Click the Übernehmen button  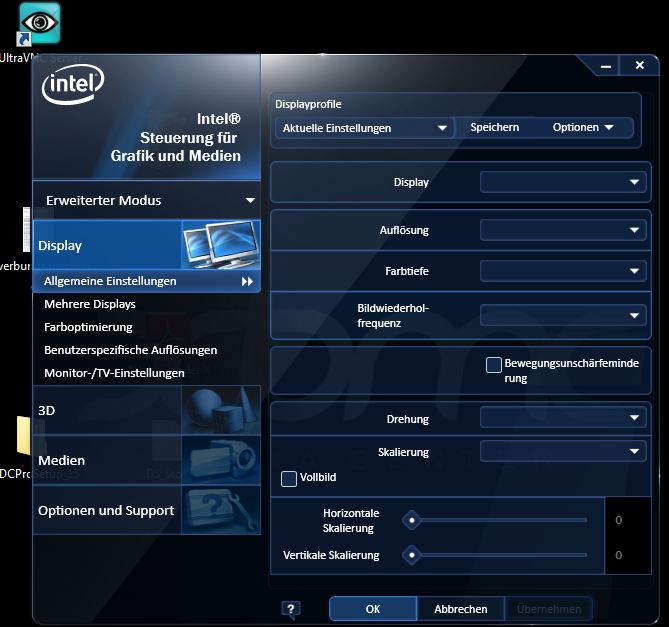pyautogui.click(x=549, y=609)
